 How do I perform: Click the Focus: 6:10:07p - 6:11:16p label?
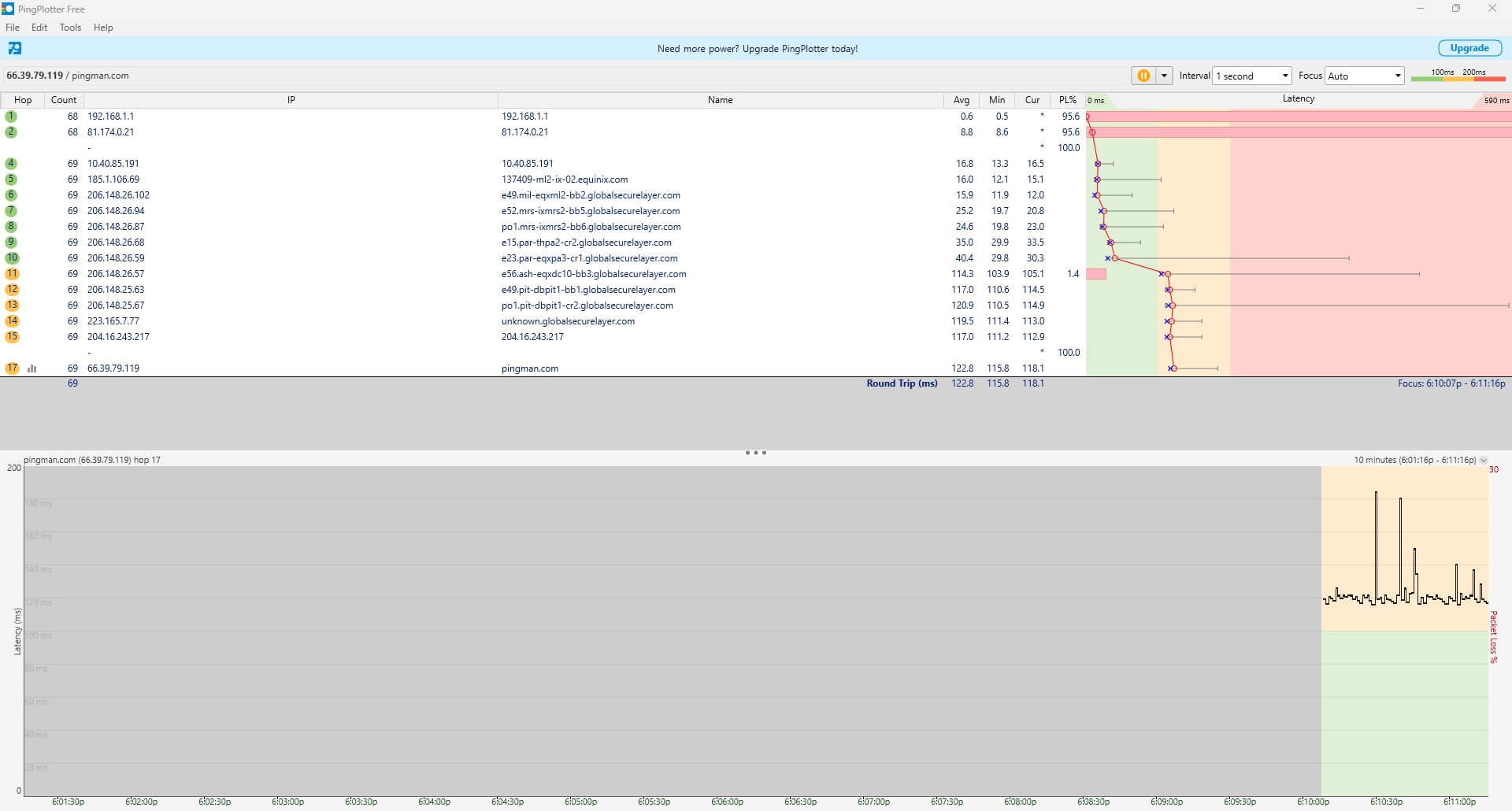pos(1451,383)
